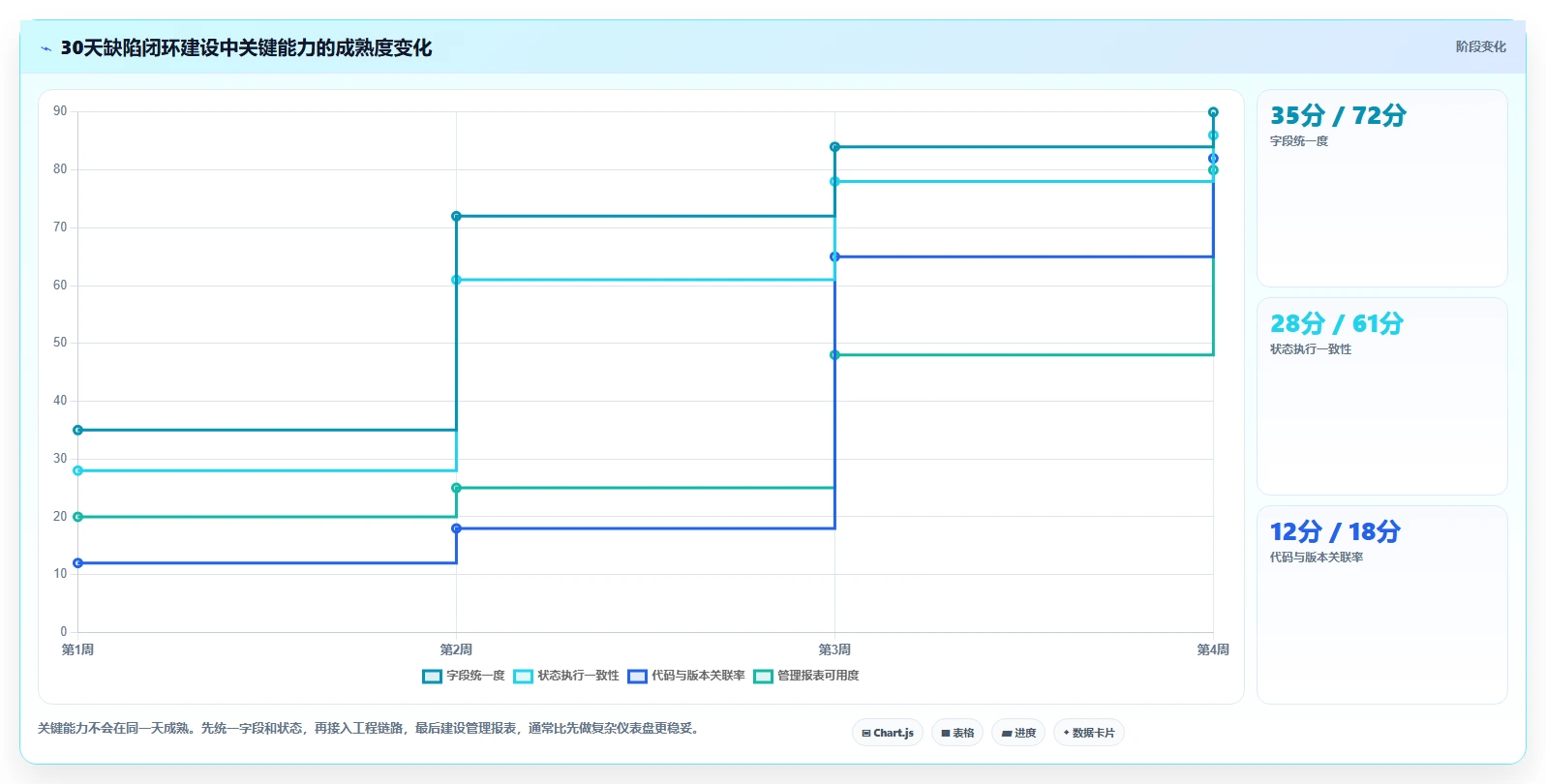Click the 35分 / 72分 value card heading
1546x784 pixels.
[x=1338, y=115]
